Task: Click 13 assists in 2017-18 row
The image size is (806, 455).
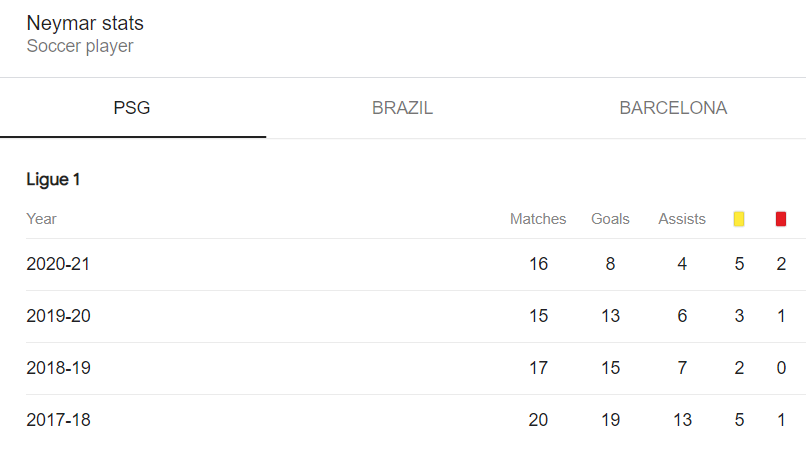Action: (683, 420)
